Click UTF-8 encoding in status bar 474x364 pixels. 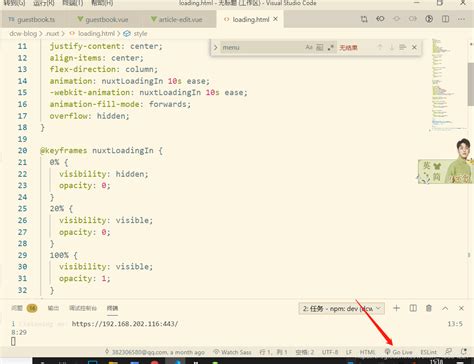click(x=330, y=352)
